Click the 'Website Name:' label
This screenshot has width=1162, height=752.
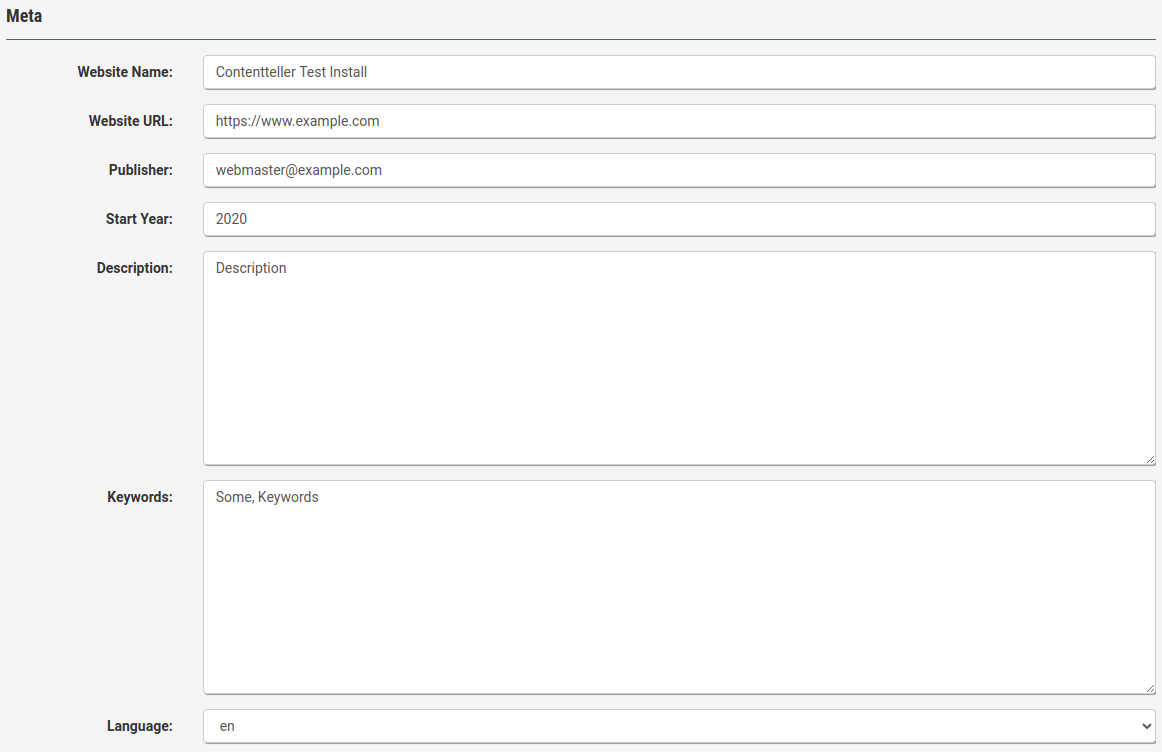(x=125, y=72)
